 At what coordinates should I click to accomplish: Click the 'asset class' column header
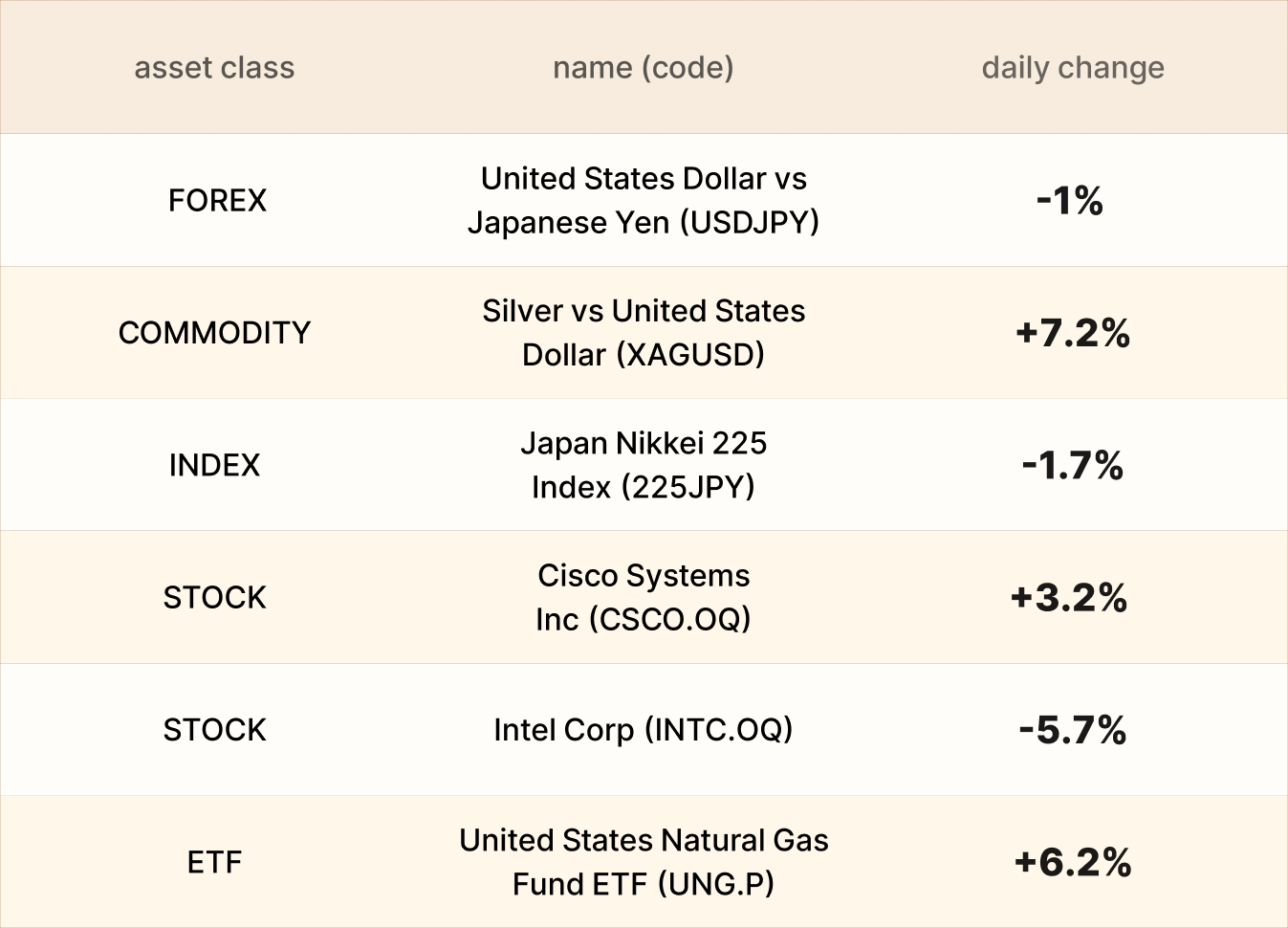pyautogui.click(x=214, y=68)
